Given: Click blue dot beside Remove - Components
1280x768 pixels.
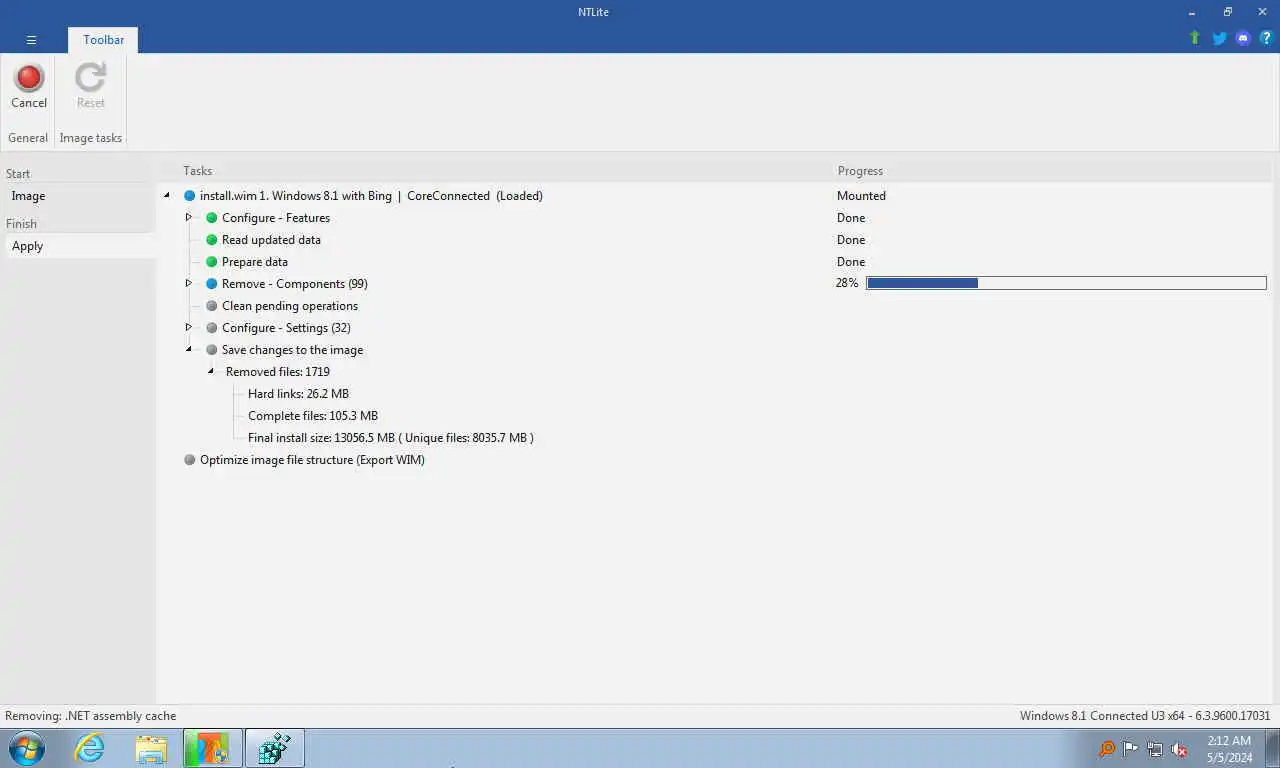Looking at the screenshot, I should pos(211,284).
